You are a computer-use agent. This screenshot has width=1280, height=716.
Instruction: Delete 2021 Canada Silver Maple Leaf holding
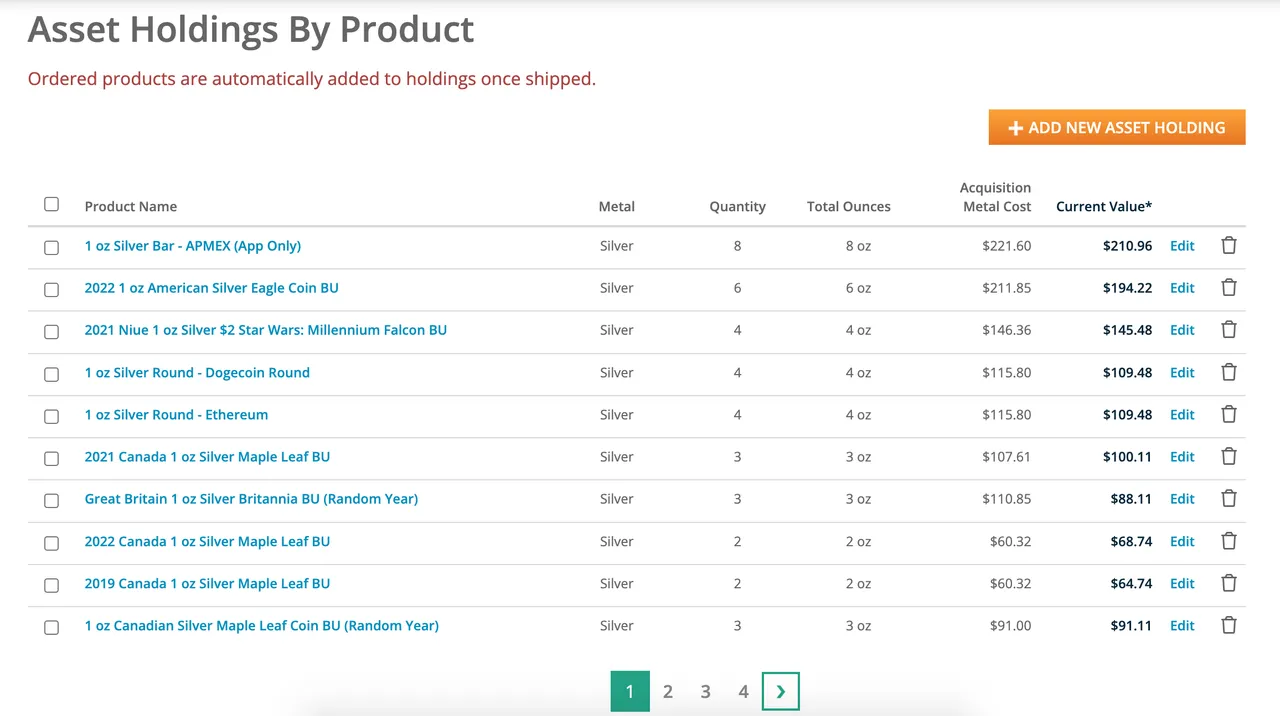1229,457
